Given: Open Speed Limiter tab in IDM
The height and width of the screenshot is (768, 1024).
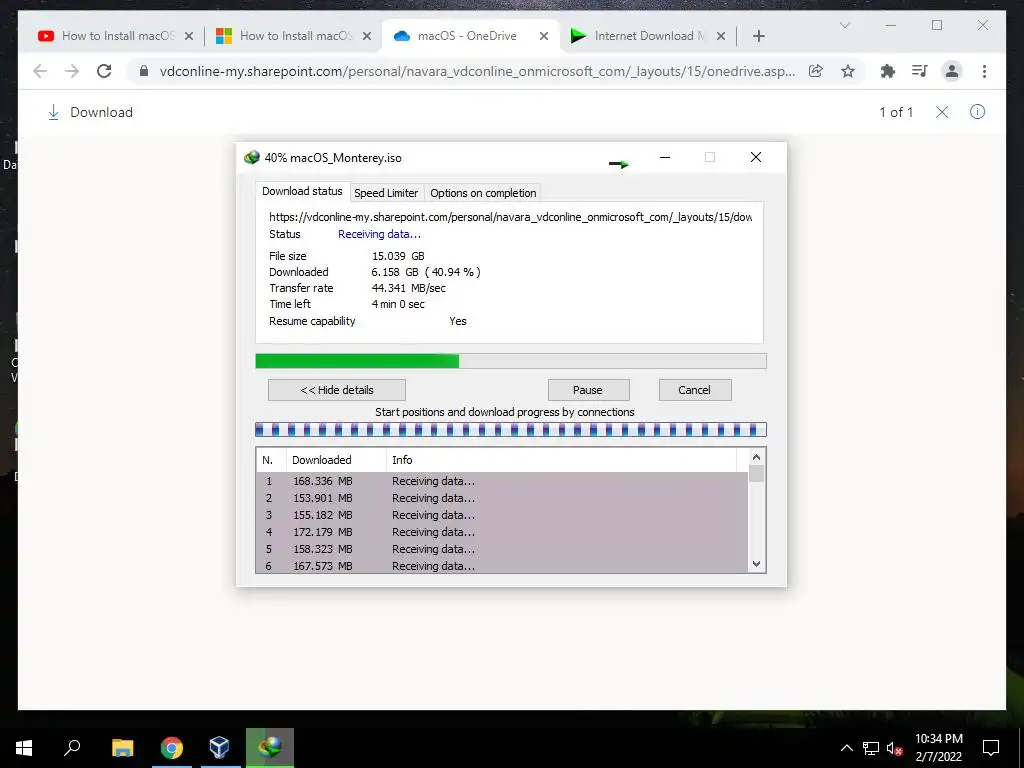Looking at the screenshot, I should click(x=386, y=193).
